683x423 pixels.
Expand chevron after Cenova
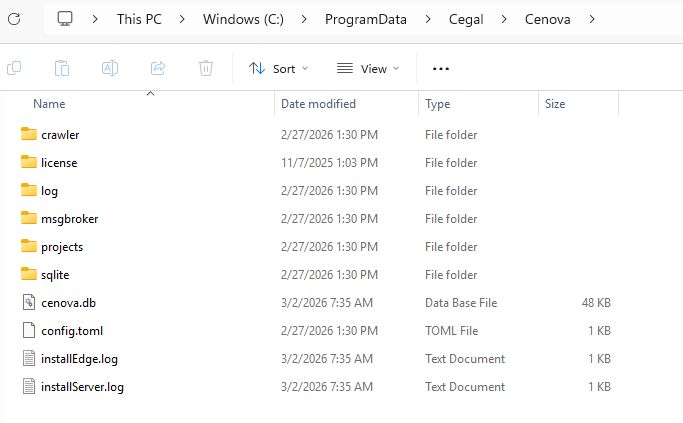pos(592,20)
